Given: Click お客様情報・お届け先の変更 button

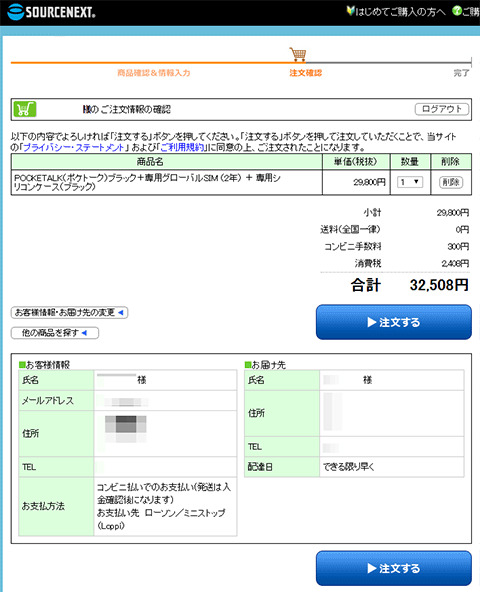Looking at the screenshot, I should (x=69, y=313).
